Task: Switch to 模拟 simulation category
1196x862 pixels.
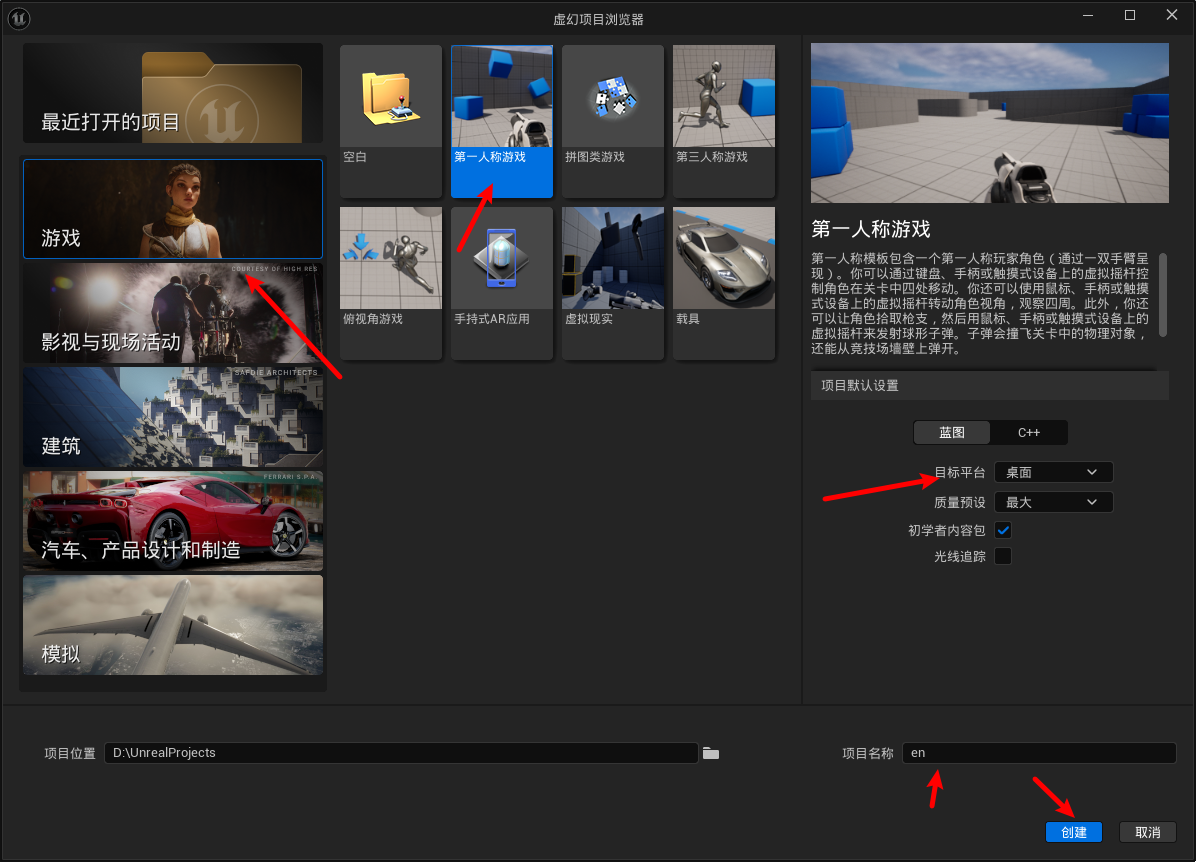Action: tap(173, 625)
